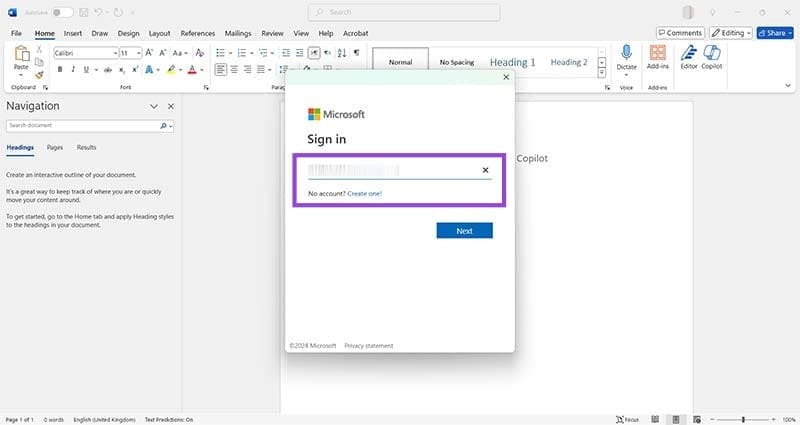Image resolution: width=800 pixels, height=425 pixels.
Task: Toggle Show/Hide paragraph marks
Action: (x=357, y=53)
